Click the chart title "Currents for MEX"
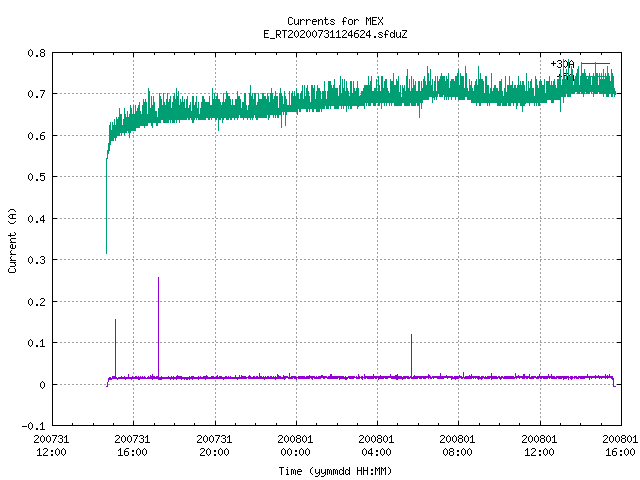The image size is (640, 480). coord(335,21)
